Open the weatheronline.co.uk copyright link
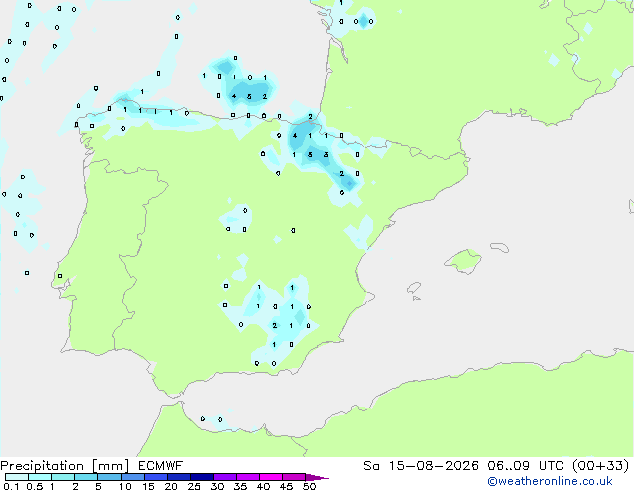Screen dimensions: 634x490 click(549, 481)
